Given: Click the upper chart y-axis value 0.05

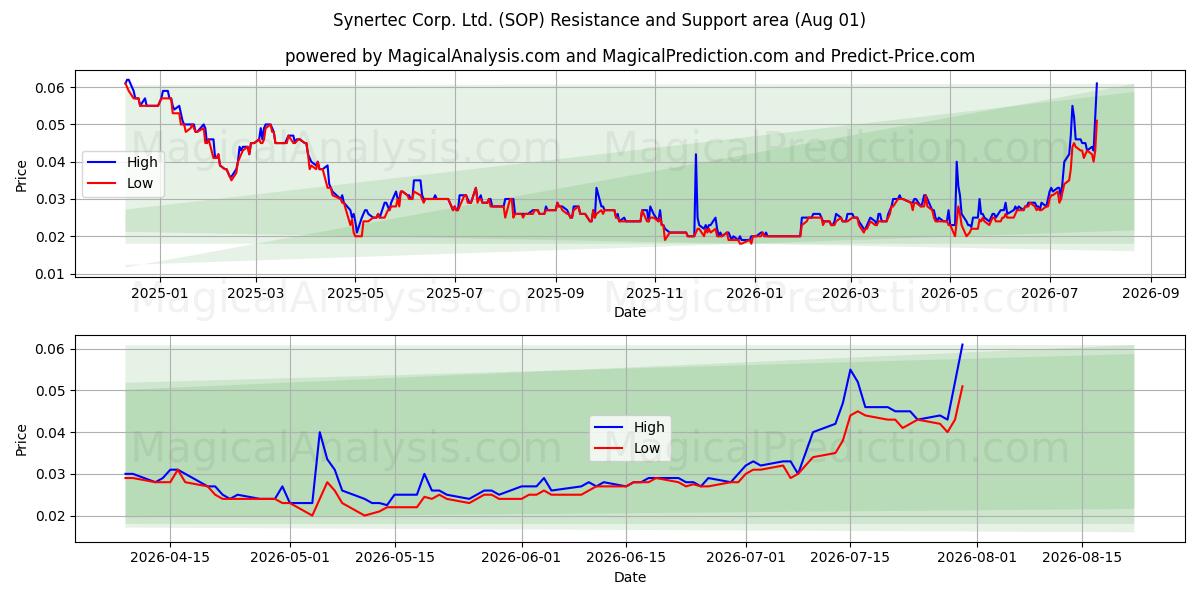Looking at the screenshot, I should [52, 125].
